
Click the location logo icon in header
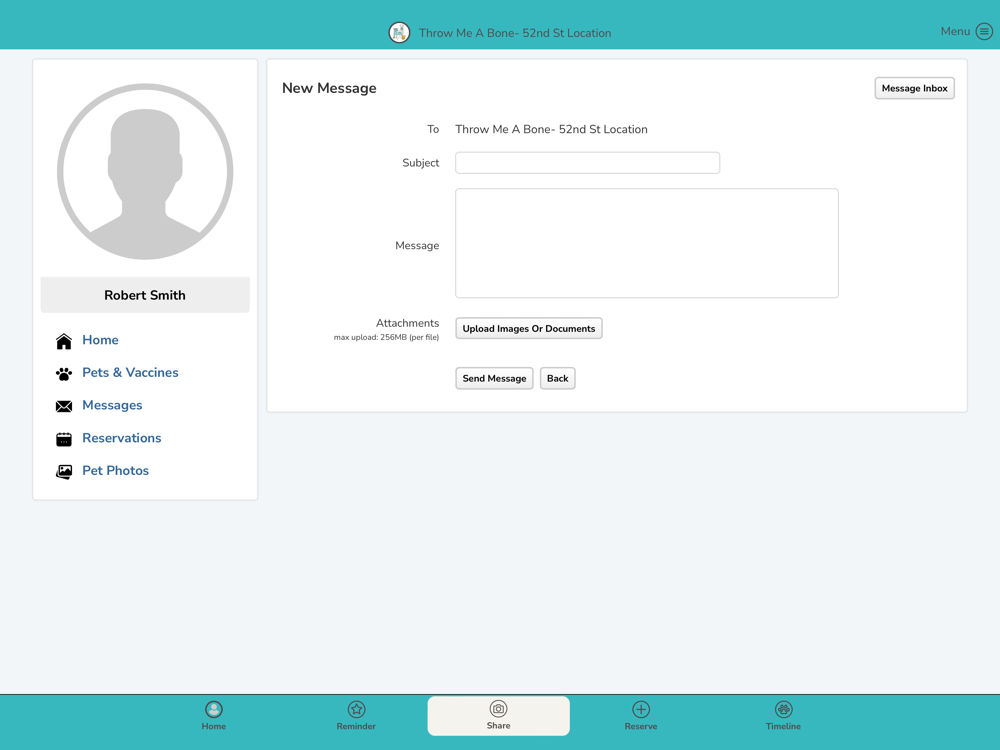coord(399,33)
